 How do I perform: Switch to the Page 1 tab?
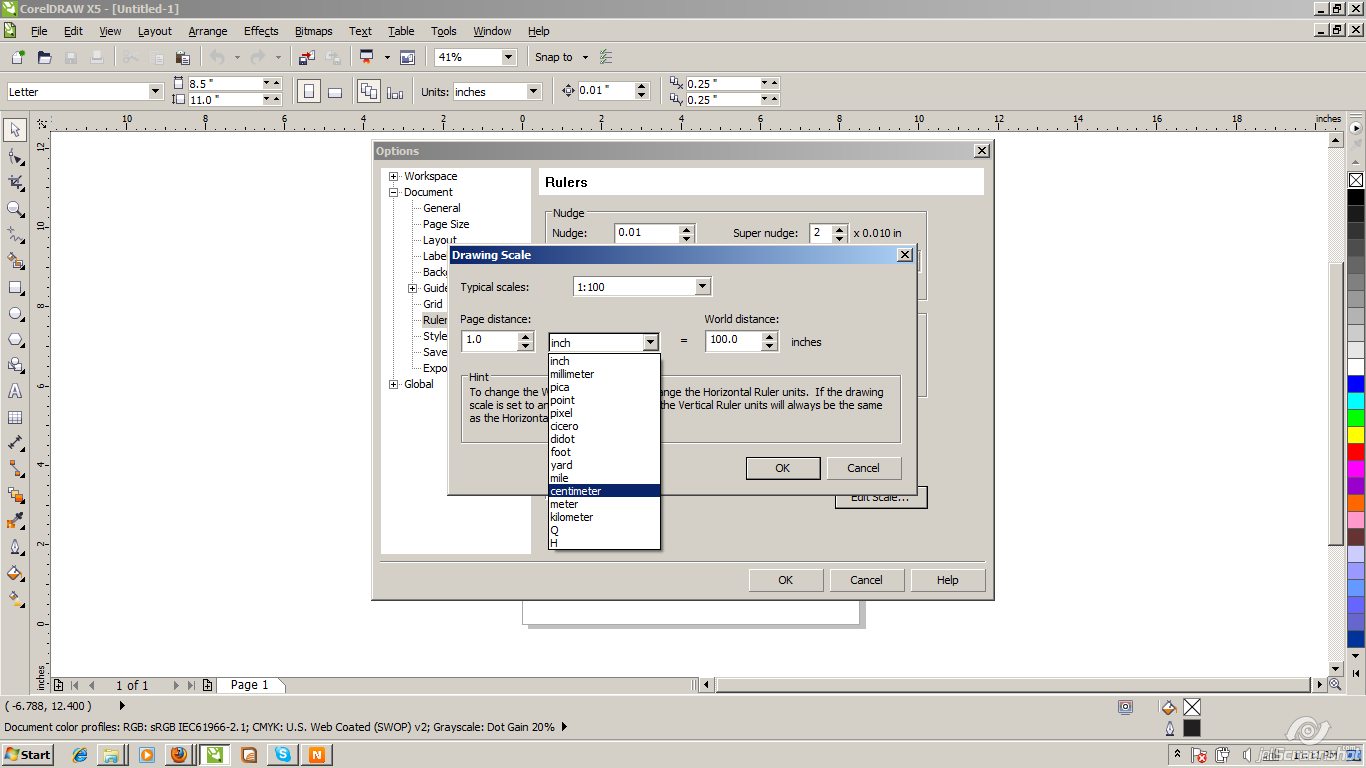(x=250, y=685)
